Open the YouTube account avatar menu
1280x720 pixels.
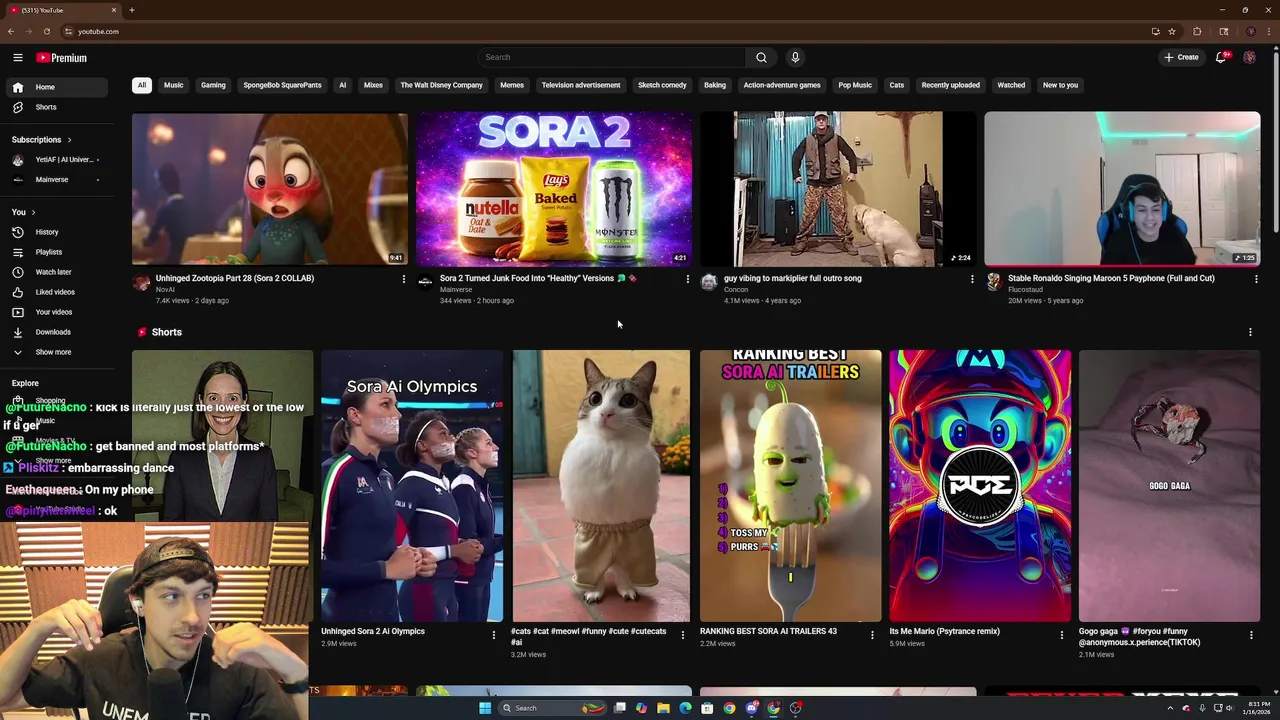point(1249,57)
